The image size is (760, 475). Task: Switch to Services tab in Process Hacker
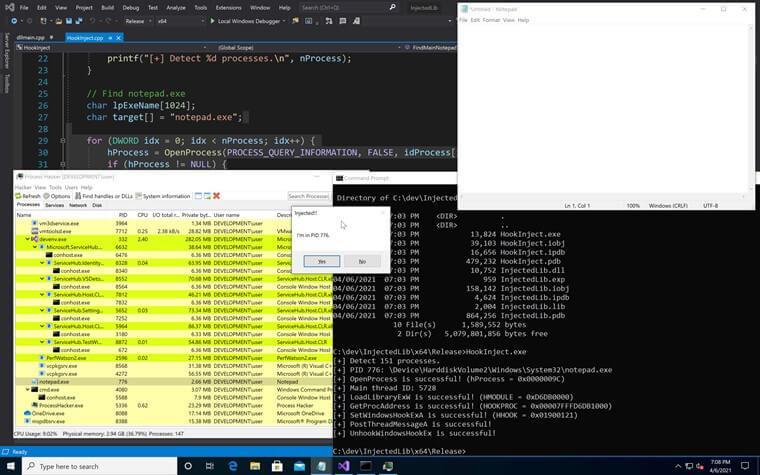tap(54, 205)
